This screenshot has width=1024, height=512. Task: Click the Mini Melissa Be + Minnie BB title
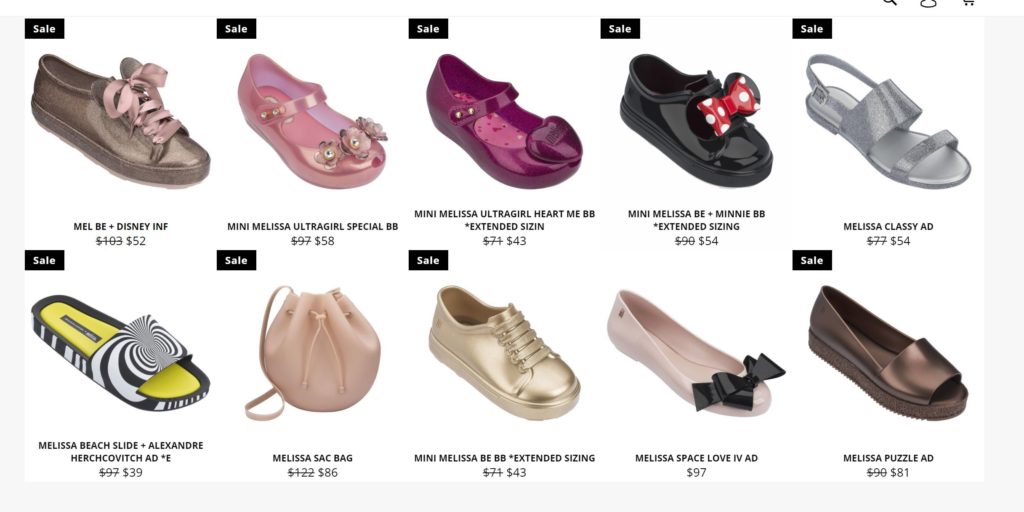coord(696,220)
